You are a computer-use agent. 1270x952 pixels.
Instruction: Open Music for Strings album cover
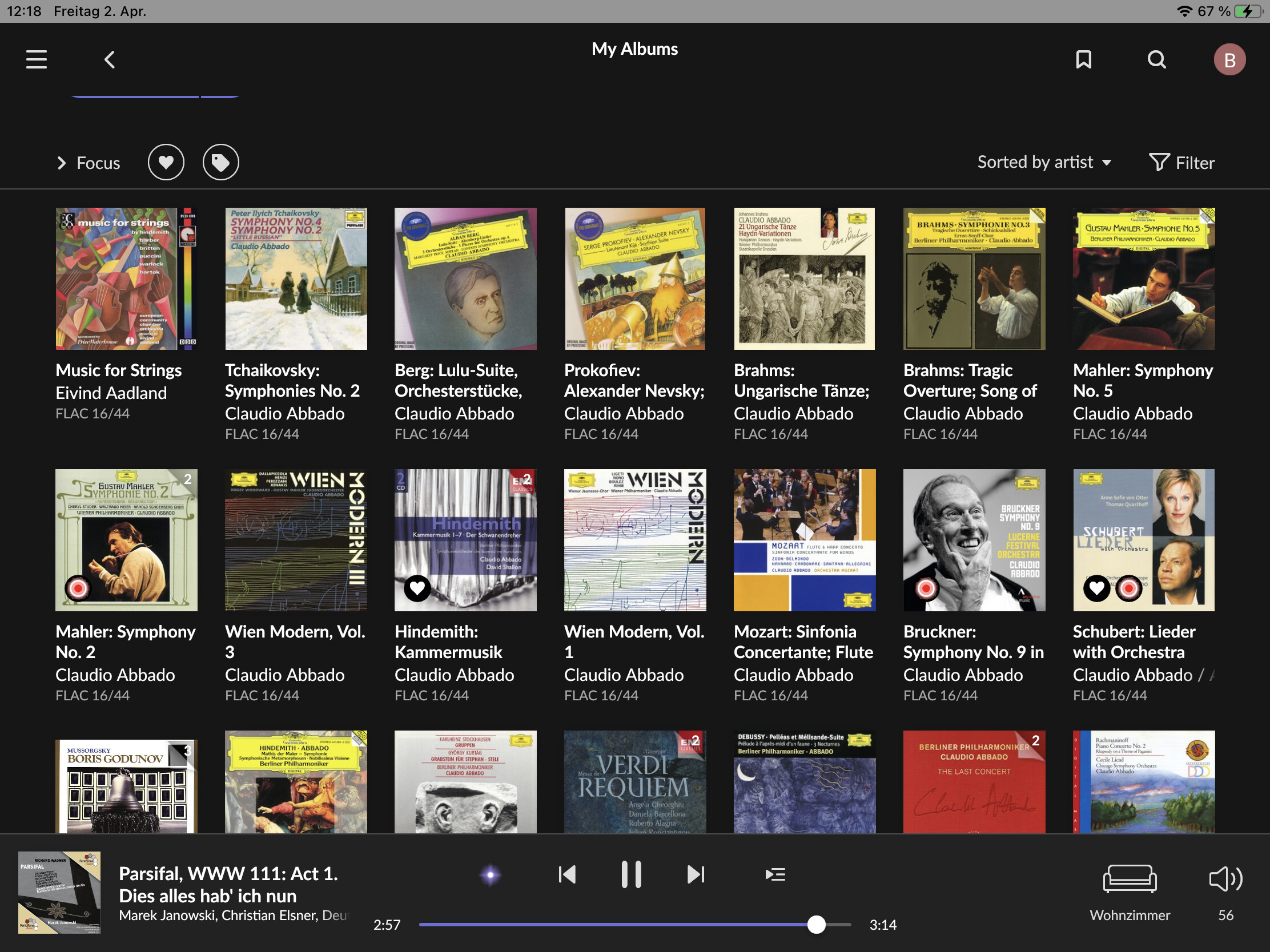click(126, 279)
